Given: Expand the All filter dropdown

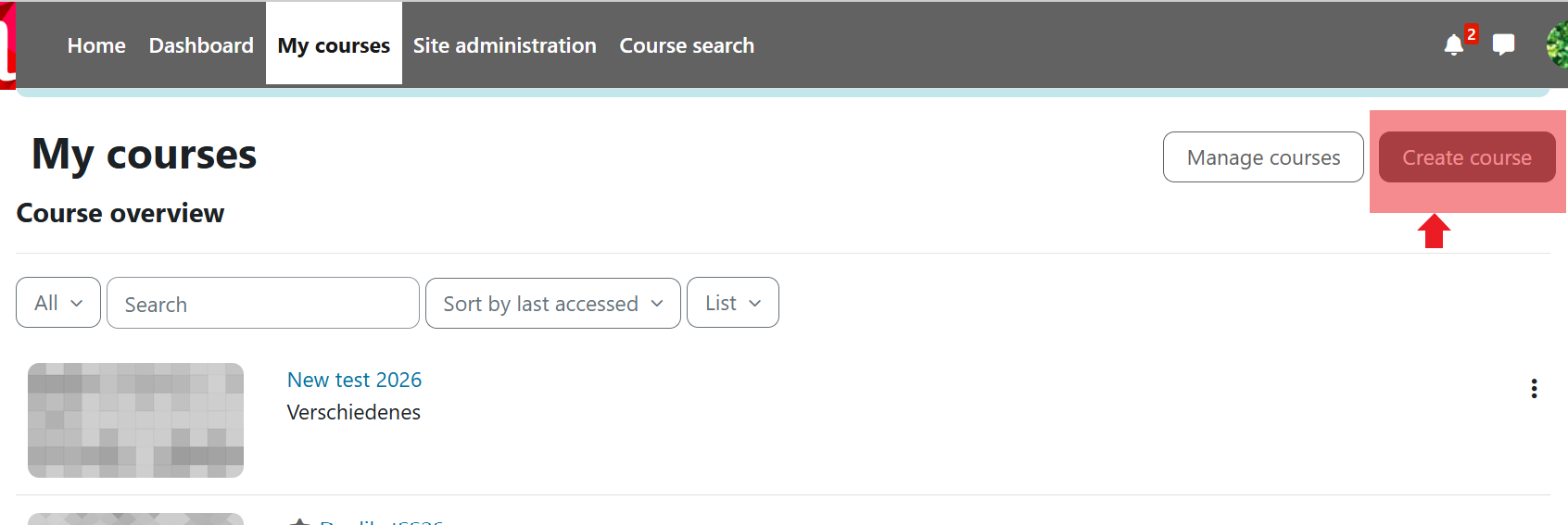Looking at the screenshot, I should tap(58, 303).
